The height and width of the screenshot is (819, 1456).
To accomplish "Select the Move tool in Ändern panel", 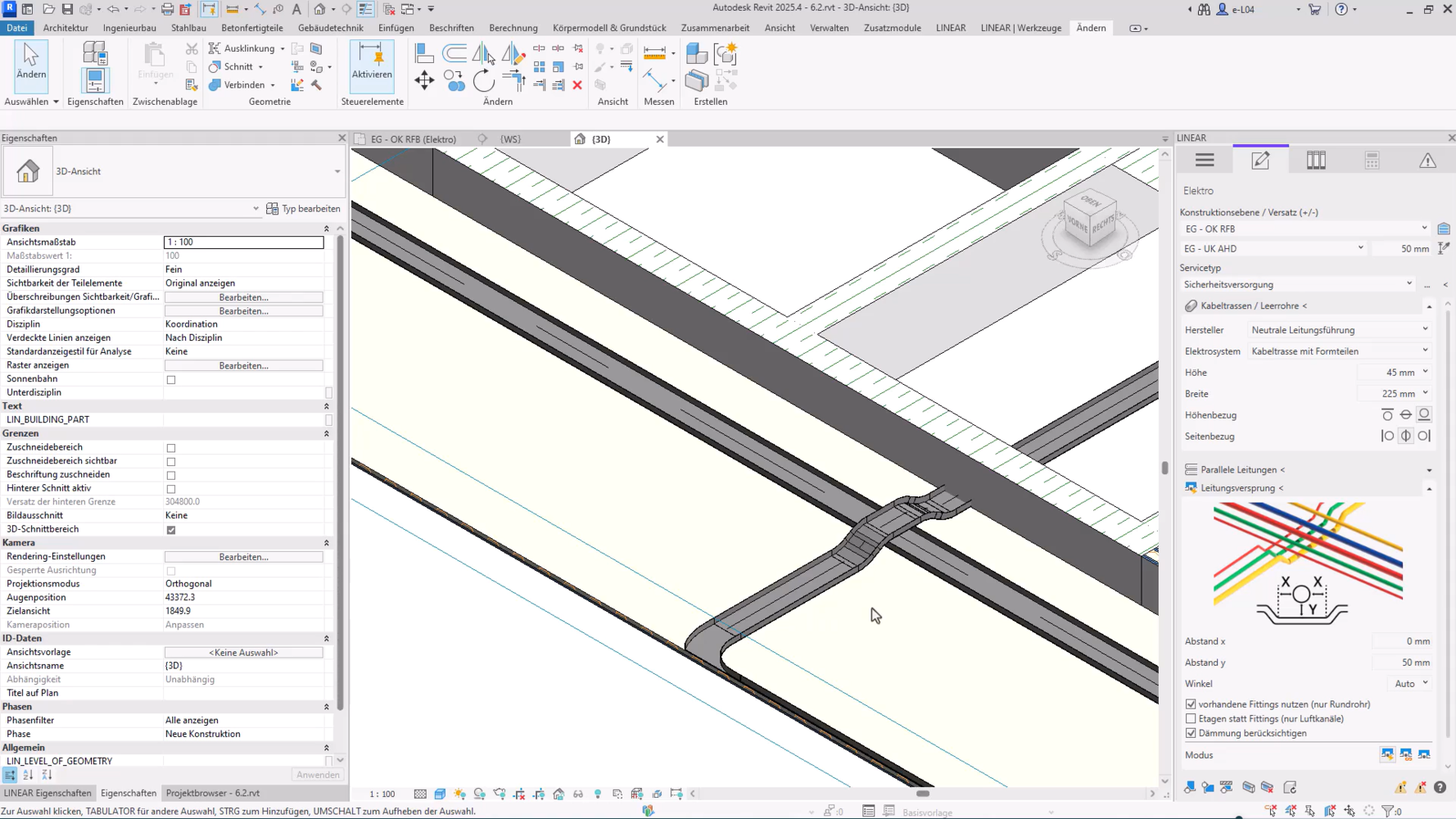I will pyautogui.click(x=424, y=80).
